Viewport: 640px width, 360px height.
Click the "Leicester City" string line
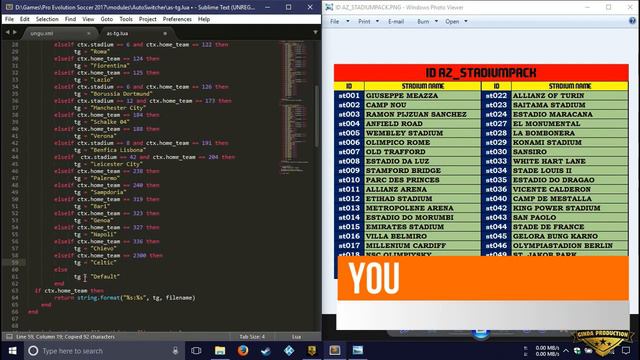(109, 164)
